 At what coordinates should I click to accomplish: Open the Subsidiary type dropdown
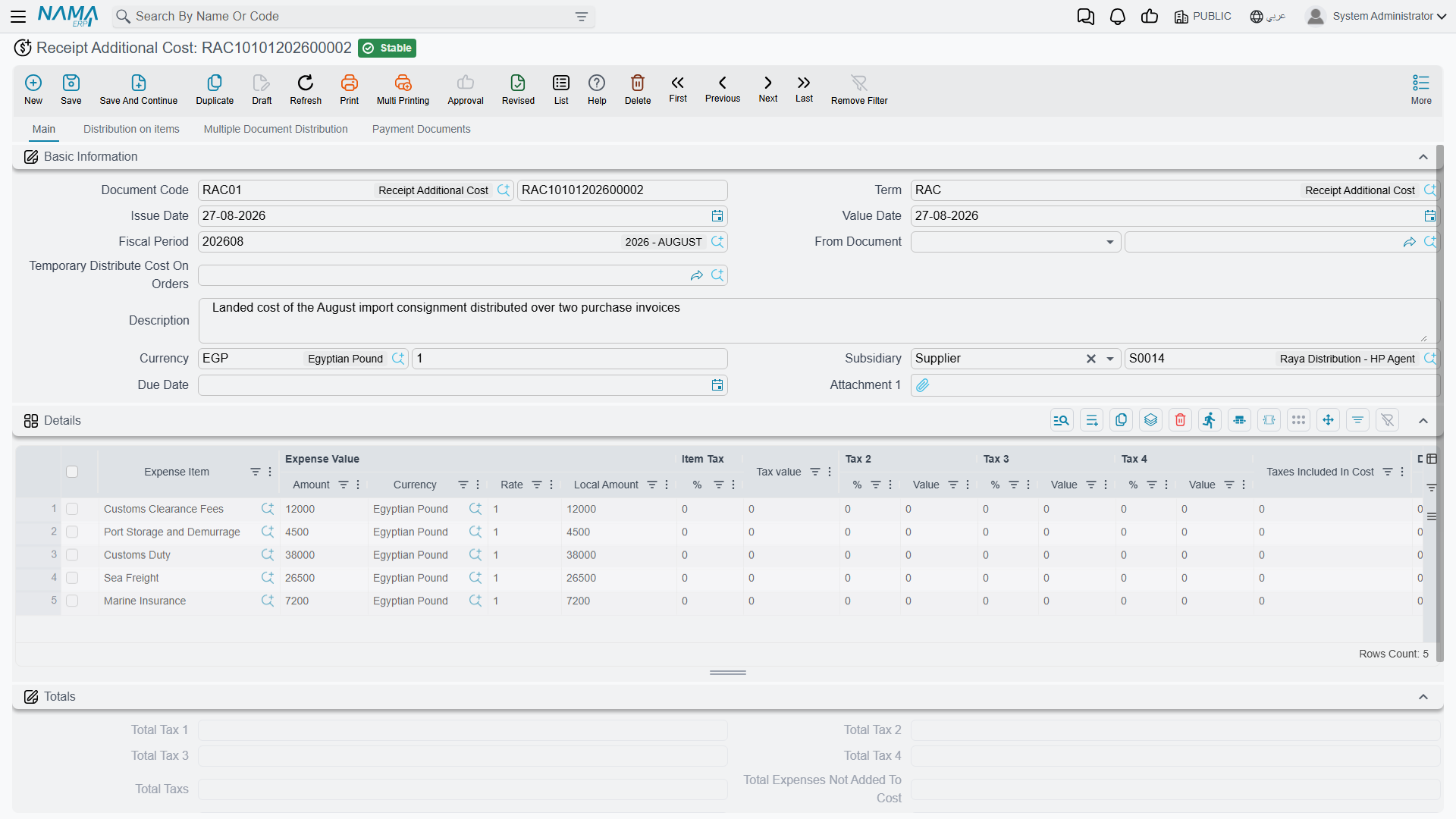1109,359
